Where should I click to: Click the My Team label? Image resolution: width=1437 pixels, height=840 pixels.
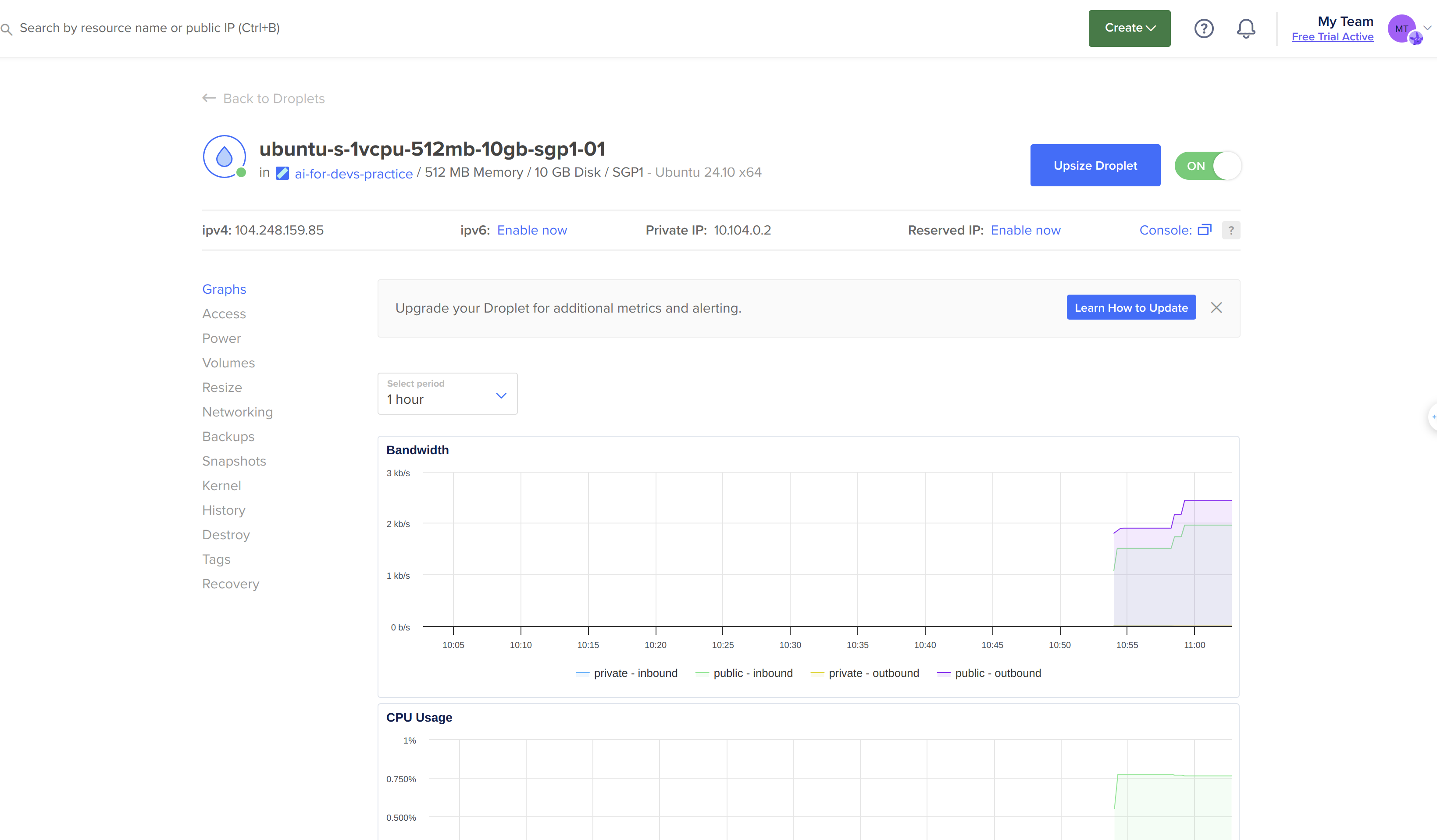click(1345, 21)
